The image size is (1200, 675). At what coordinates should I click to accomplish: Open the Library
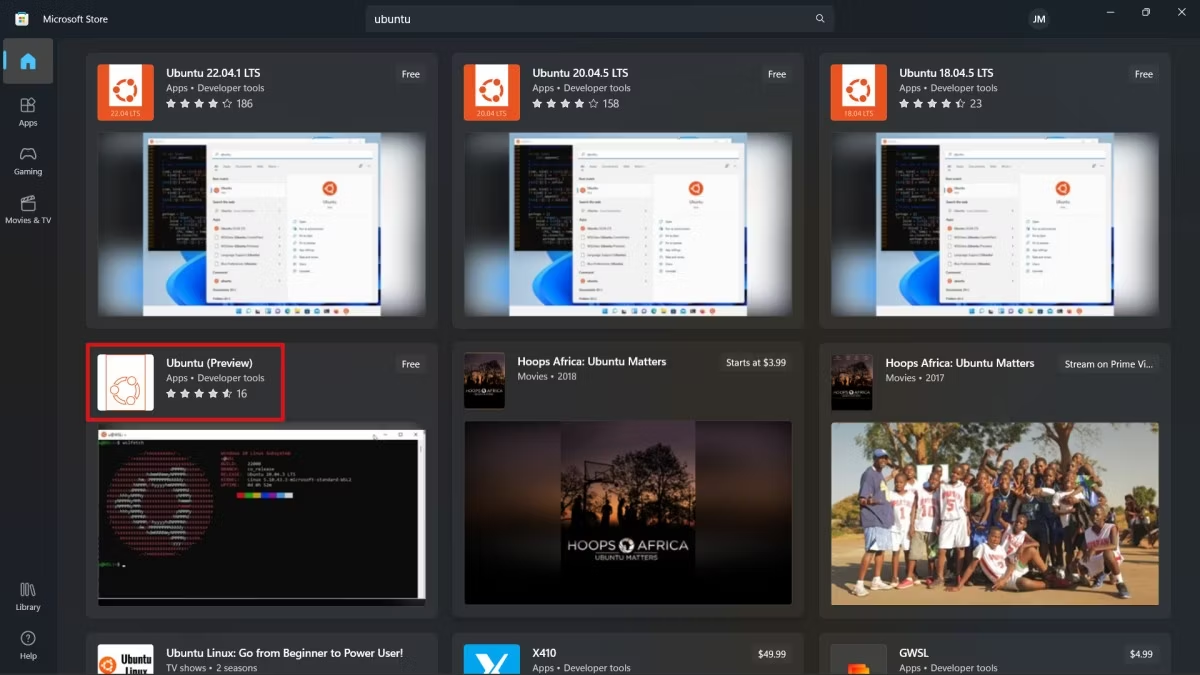pyautogui.click(x=28, y=596)
